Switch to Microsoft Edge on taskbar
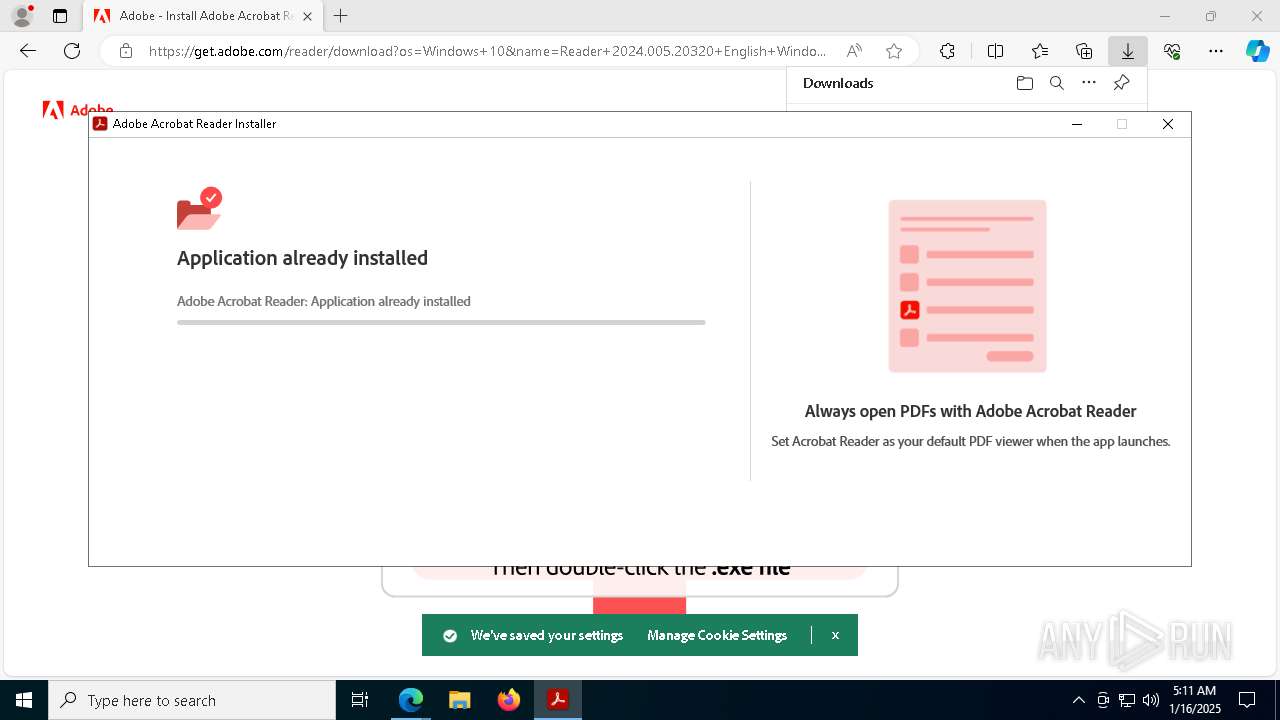The image size is (1280, 720). 411,700
